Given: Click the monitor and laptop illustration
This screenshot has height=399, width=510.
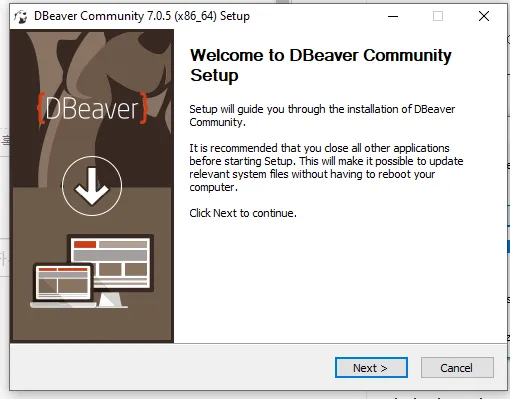Looking at the screenshot, I should pyautogui.click(x=92, y=271).
